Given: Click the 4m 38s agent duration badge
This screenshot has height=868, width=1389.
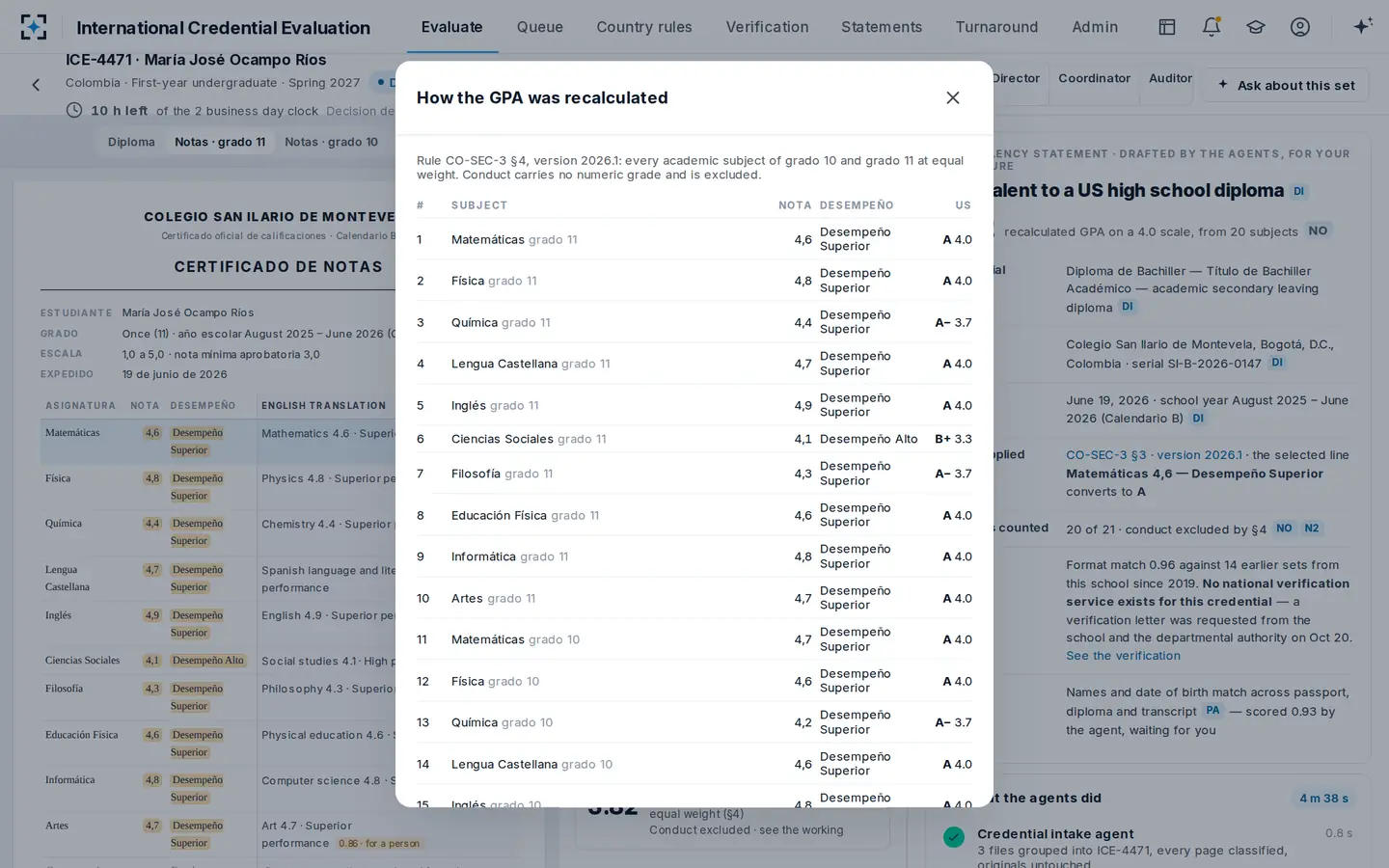Looking at the screenshot, I should tap(1323, 799).
